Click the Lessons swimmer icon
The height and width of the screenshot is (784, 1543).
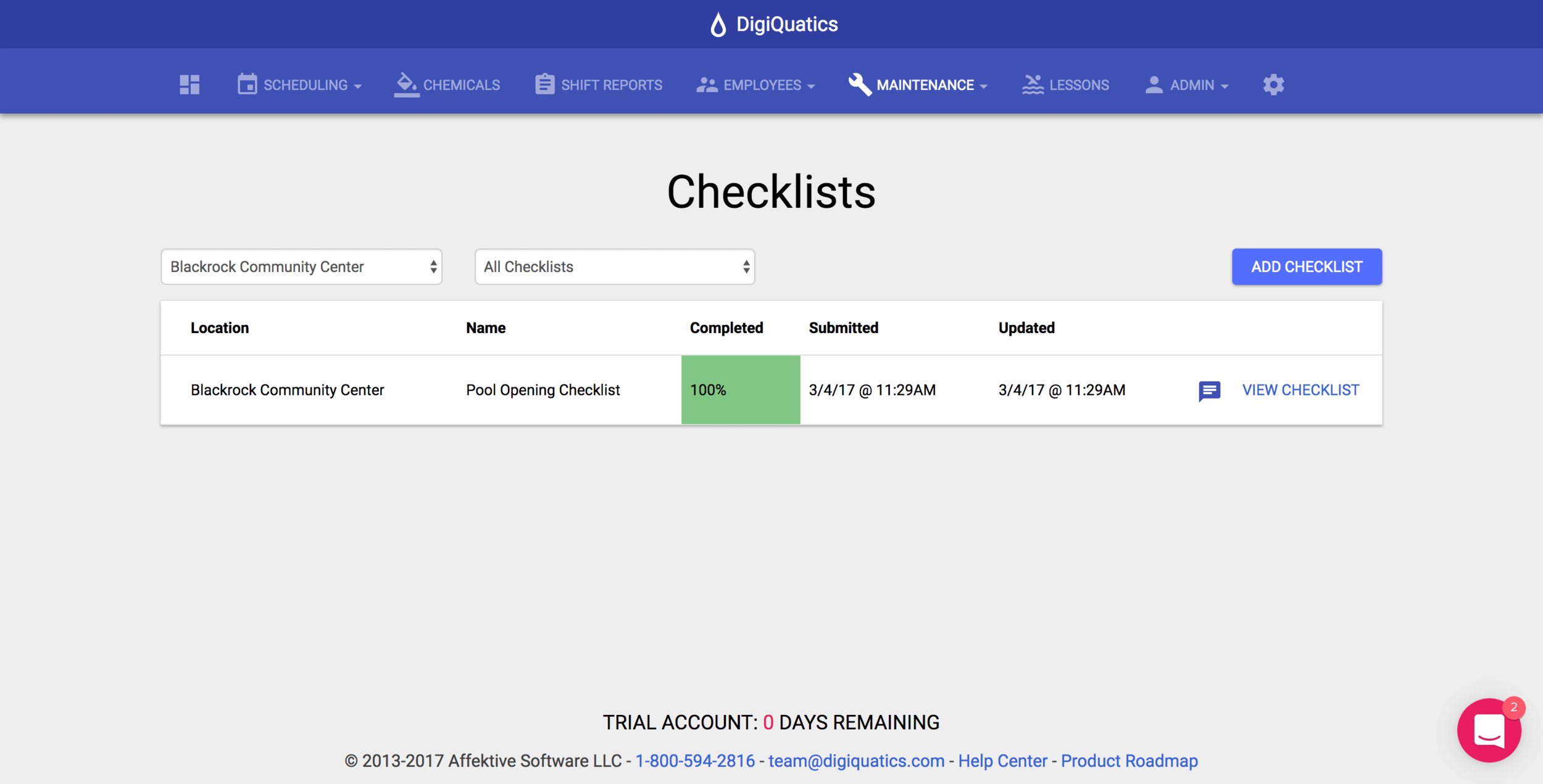[x=1033, y=85]
